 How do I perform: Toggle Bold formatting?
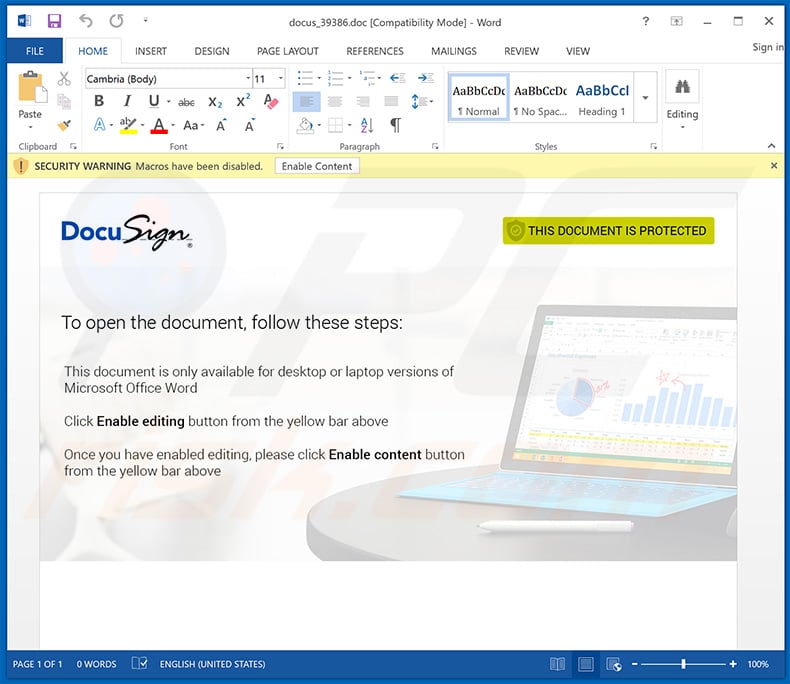(x=99, y=101)
